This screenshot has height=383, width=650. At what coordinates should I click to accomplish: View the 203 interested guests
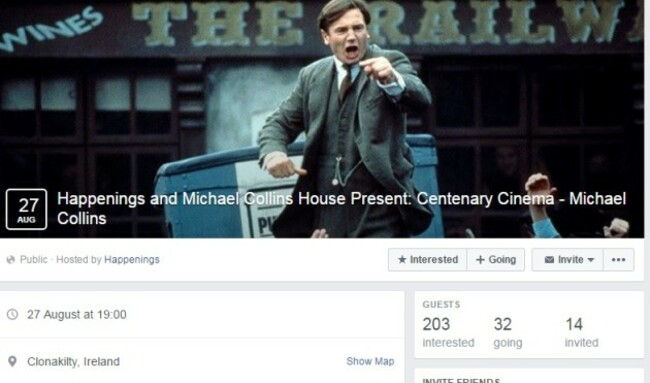coord(448,332)
